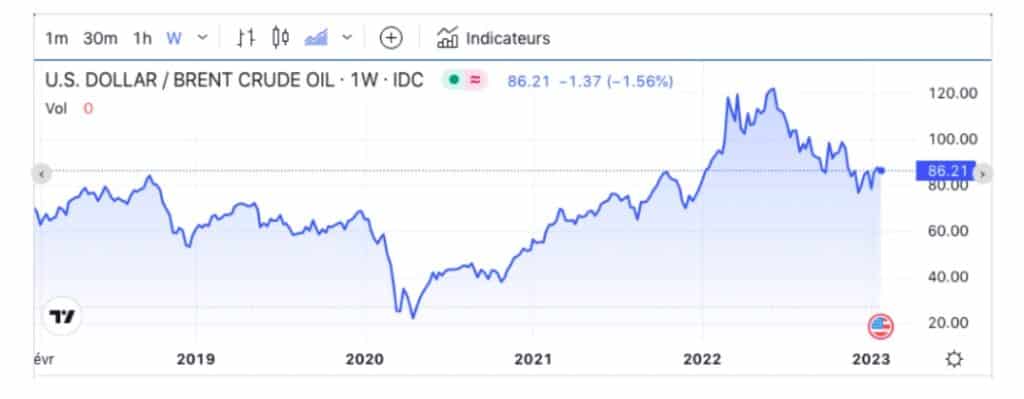
Task: Select the 1h interval
Action: [x=142, y=39]
